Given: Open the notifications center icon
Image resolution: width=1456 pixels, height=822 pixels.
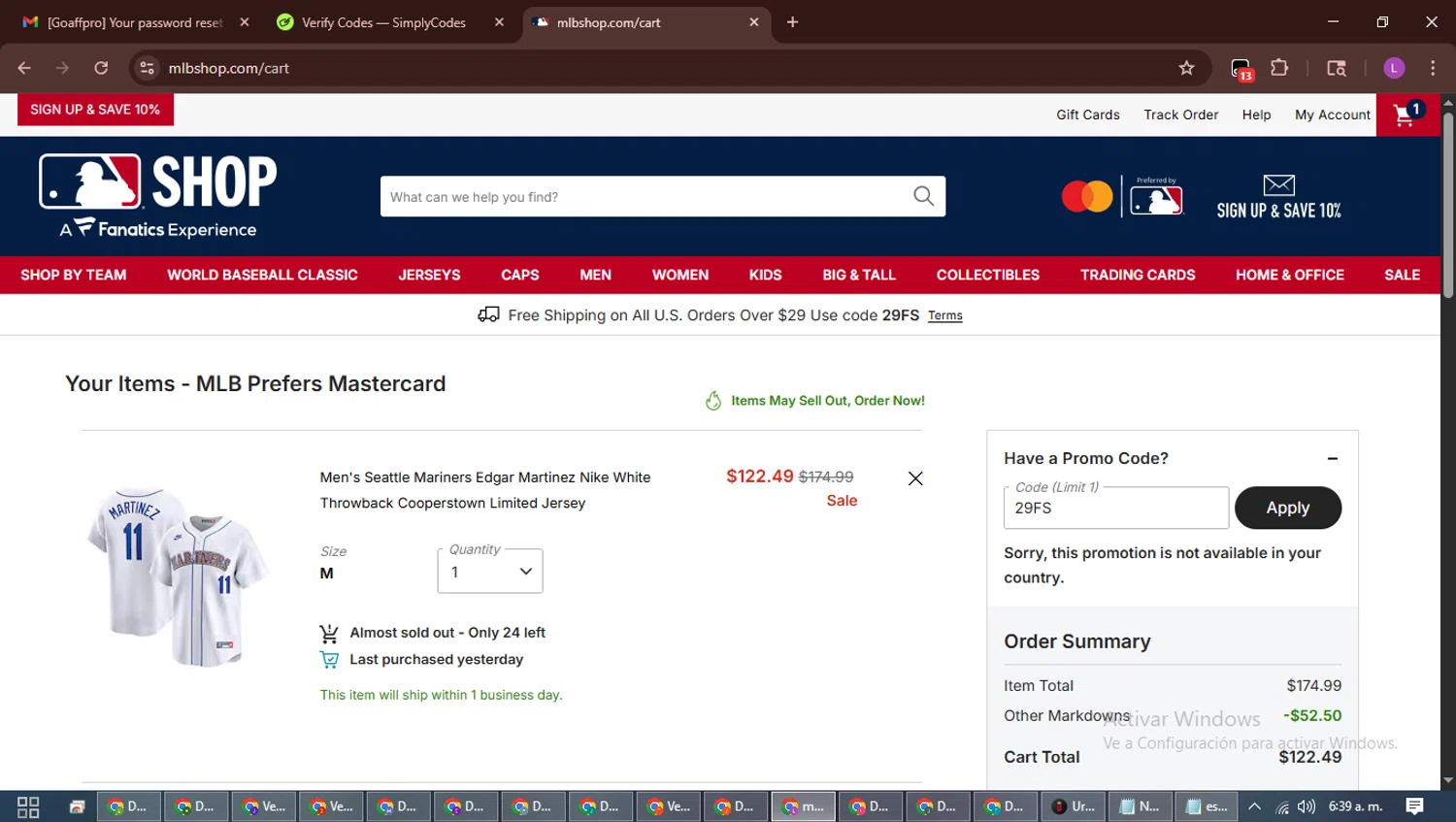Looking at the screenshot, I should point(1414,806).
